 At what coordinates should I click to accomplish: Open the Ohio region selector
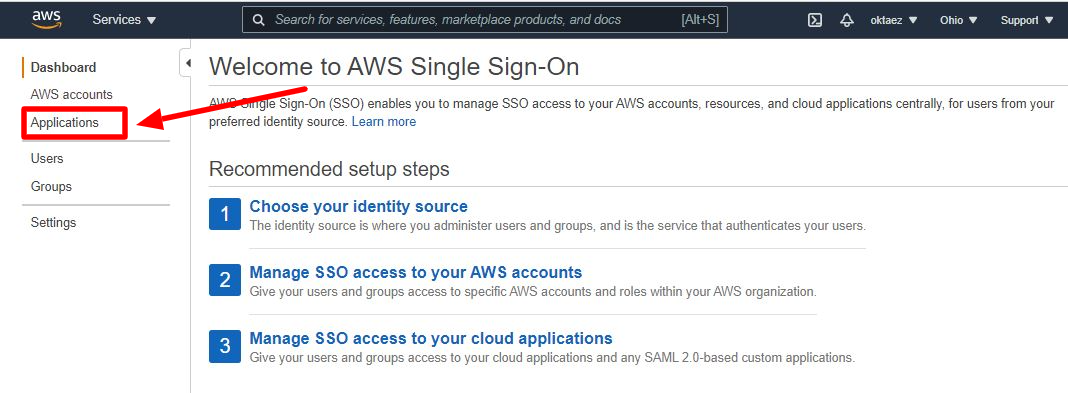[959, 20]
